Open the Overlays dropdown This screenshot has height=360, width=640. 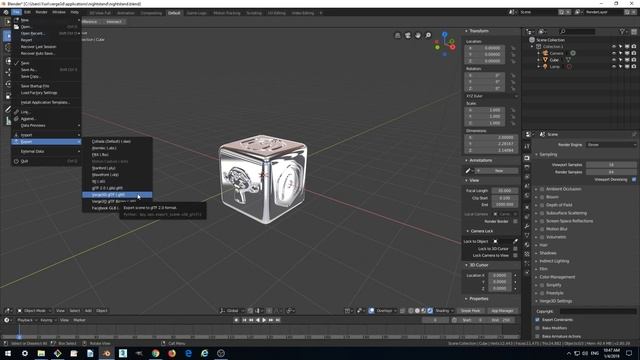click(x=386, y=311)
